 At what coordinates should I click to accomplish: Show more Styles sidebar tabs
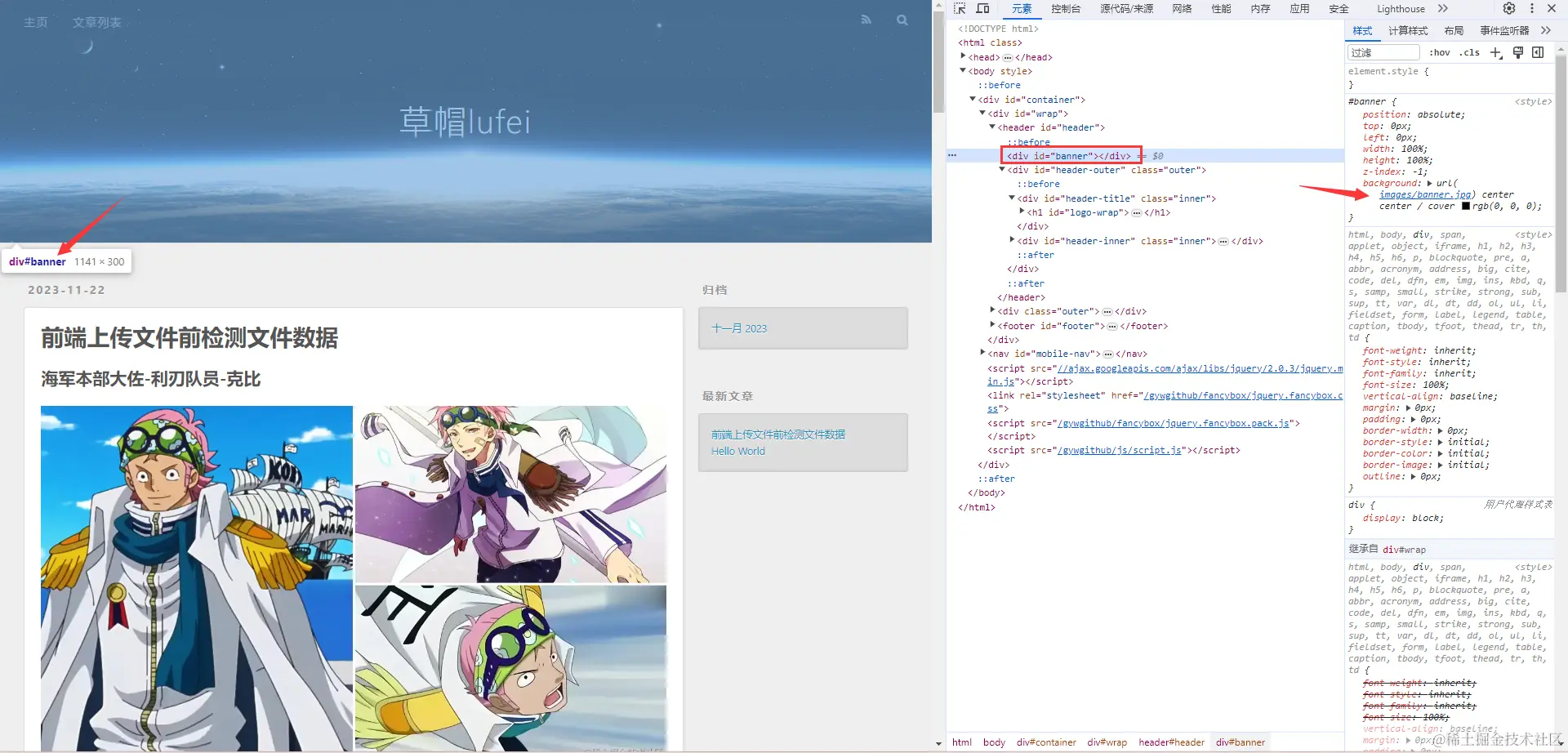(1545, 30)
